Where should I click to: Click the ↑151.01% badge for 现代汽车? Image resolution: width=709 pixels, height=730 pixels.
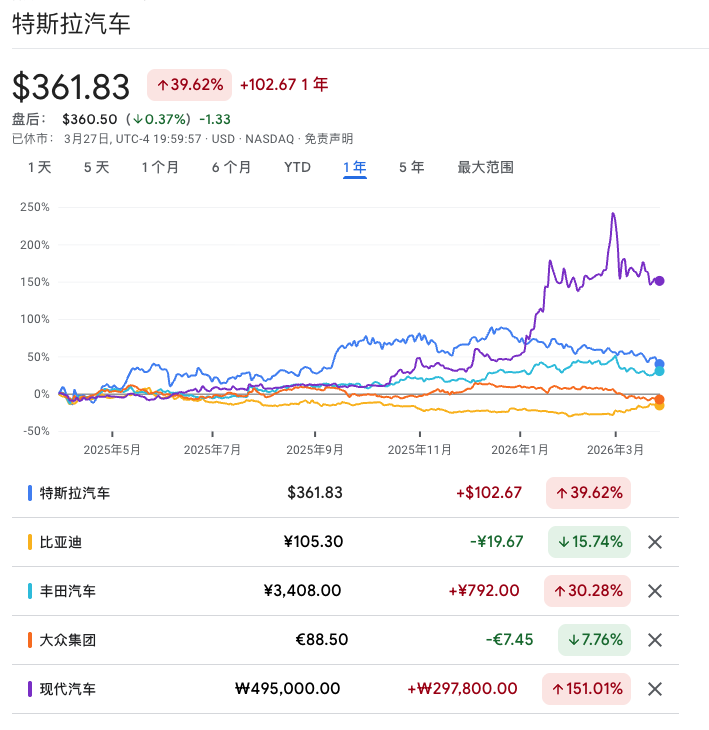[x=587, y=689]
